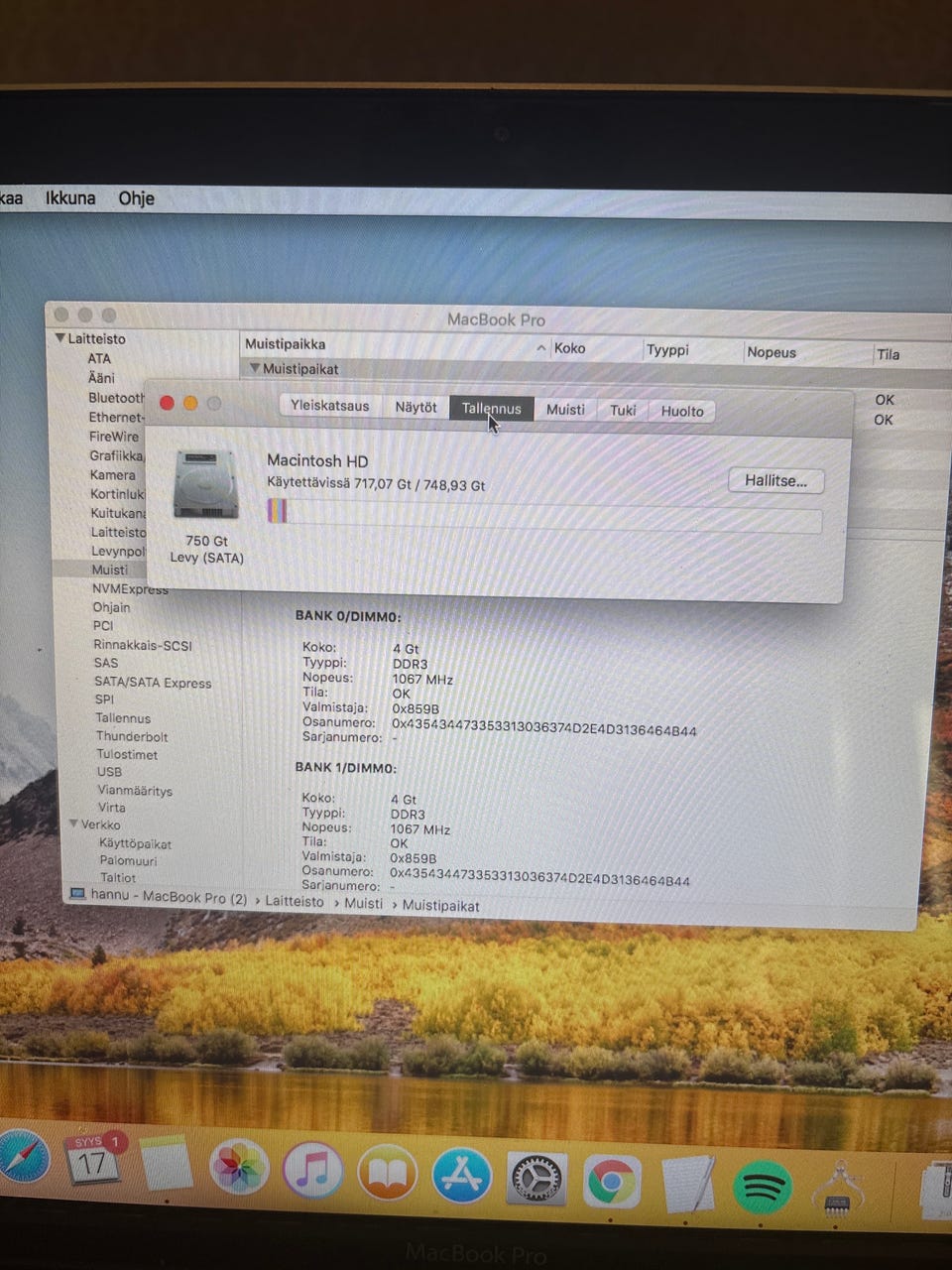Launch Google Chrome from the dock

click(x=611, y=1183)
